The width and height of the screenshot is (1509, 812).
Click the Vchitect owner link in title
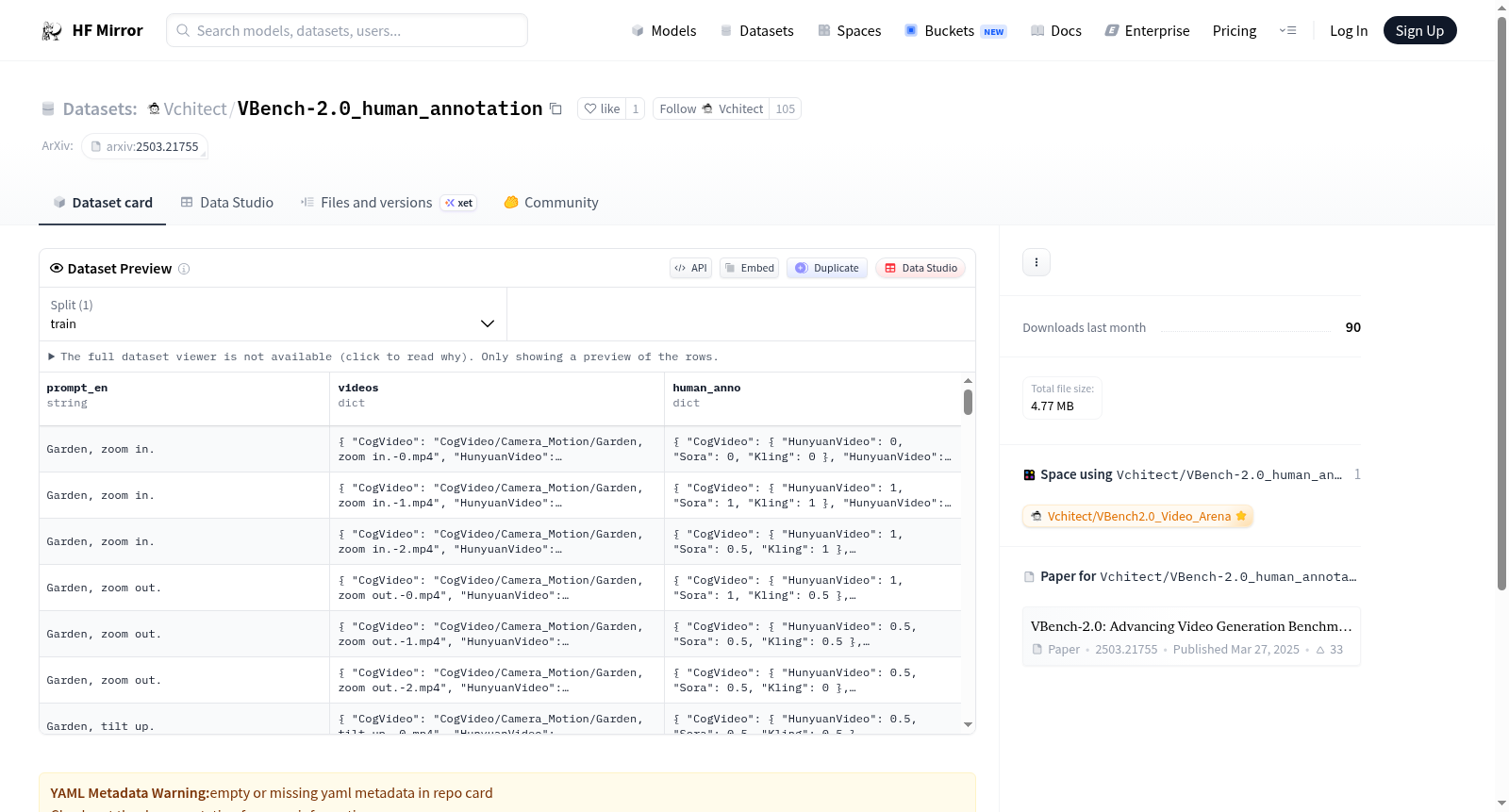coord(195,109)
